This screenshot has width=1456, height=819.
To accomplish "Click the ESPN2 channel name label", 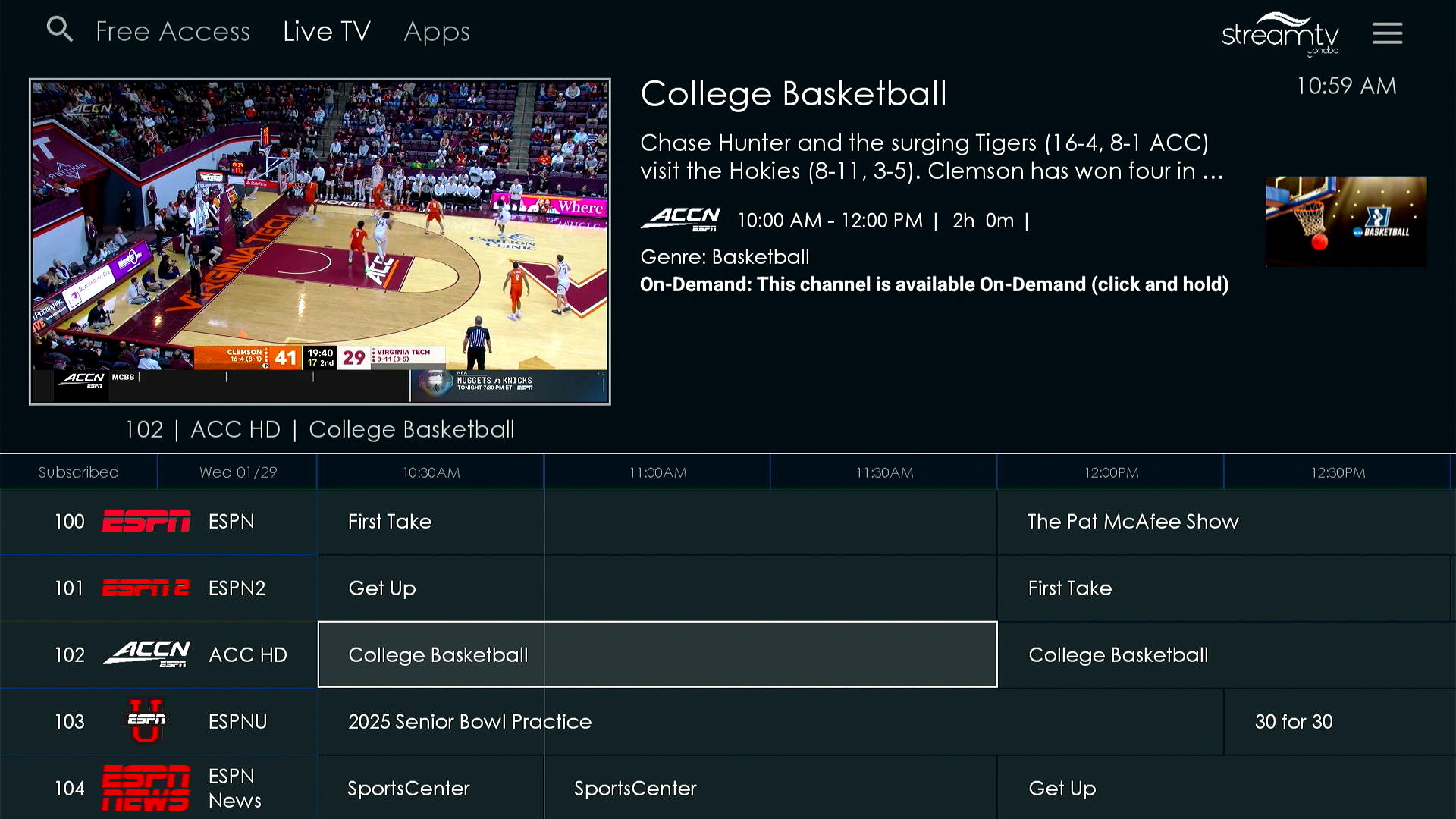I will [237, 588].
